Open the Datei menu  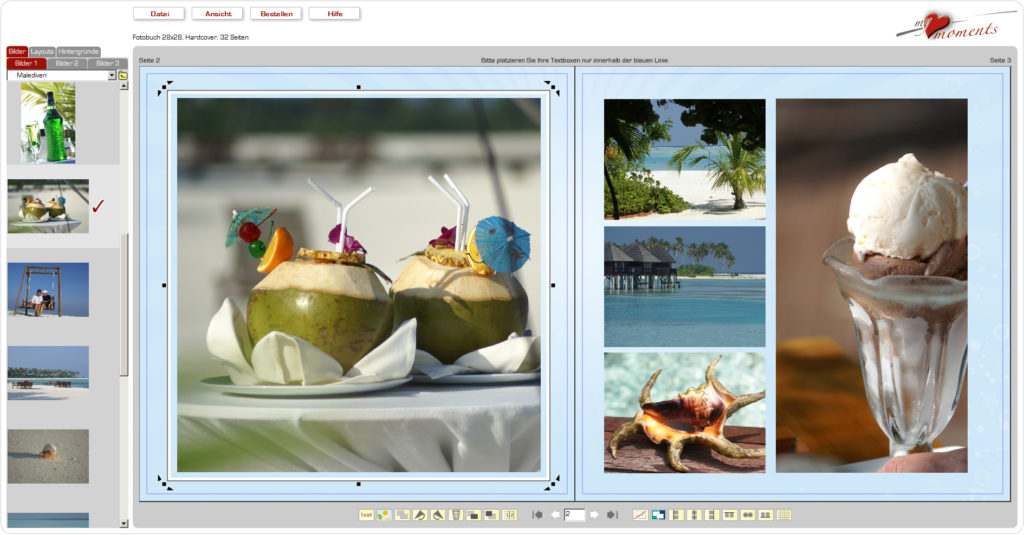point(159,14)
